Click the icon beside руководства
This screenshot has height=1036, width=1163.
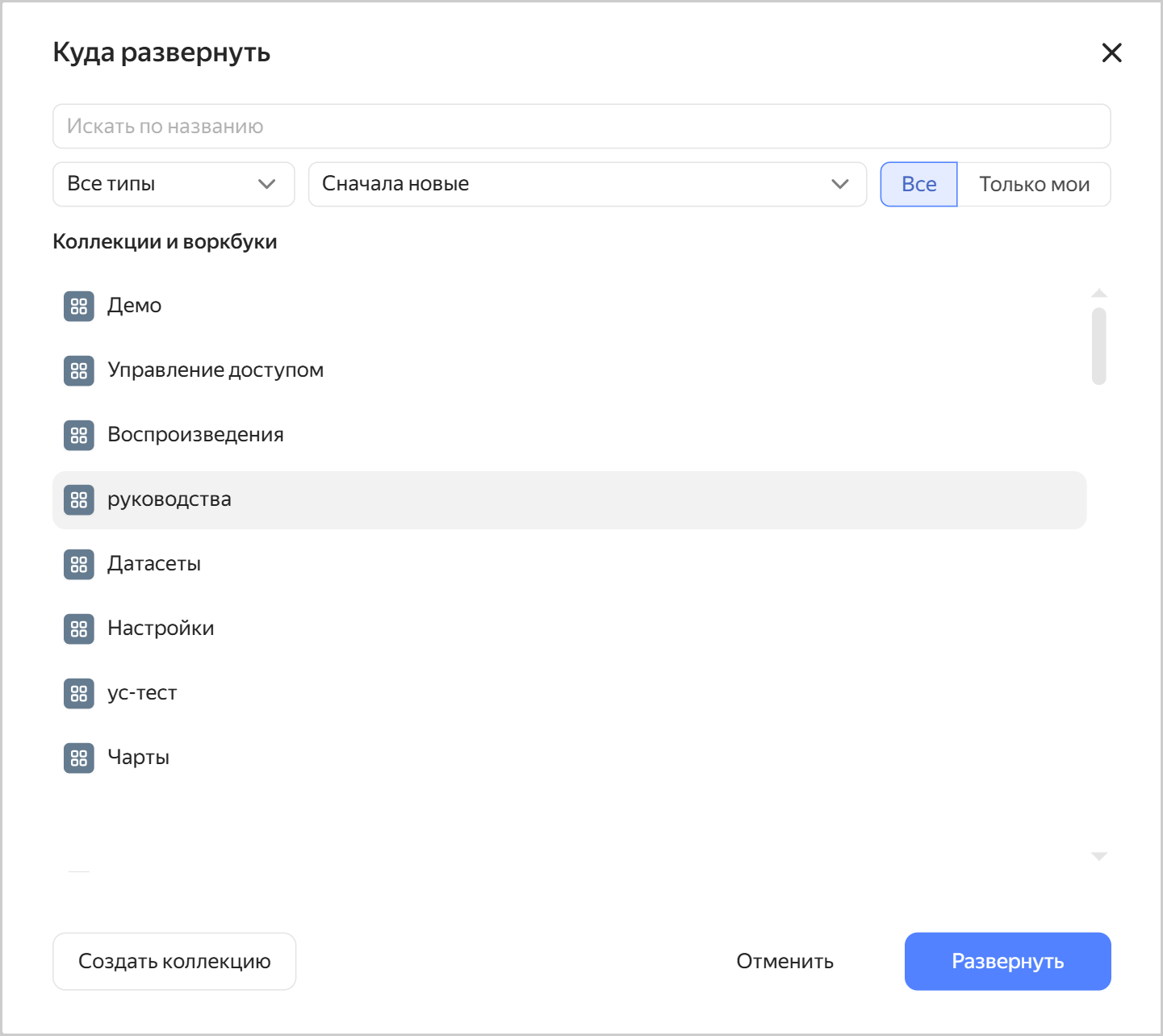78,499
